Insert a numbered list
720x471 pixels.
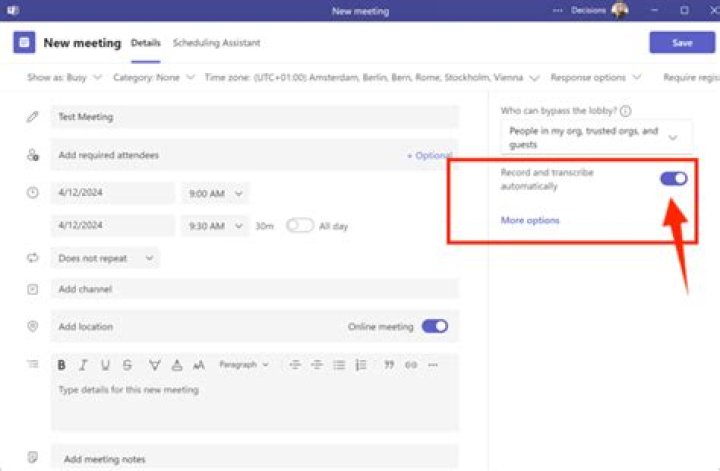click(361, 365)
